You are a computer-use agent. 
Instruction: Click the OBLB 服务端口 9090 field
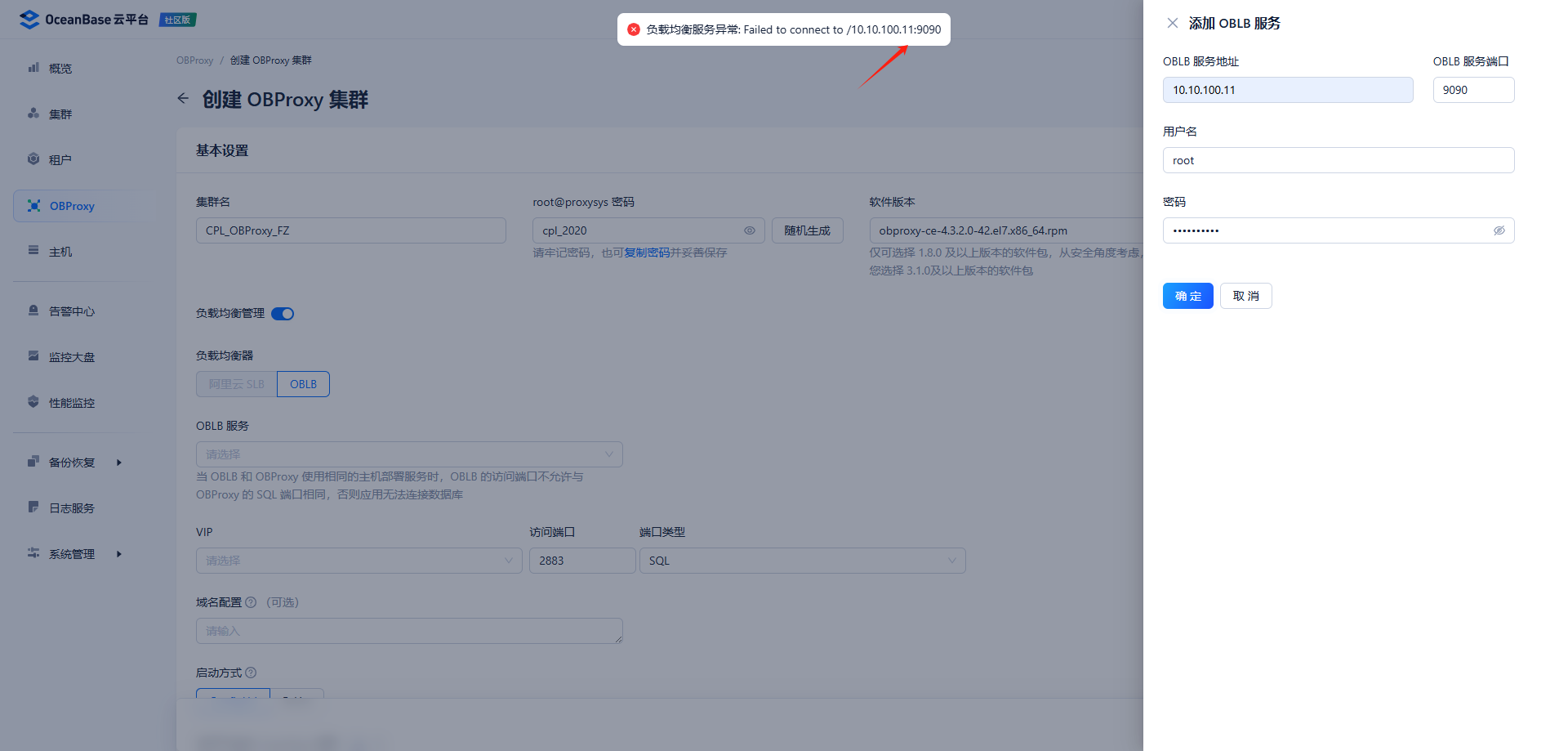click(x=1473, y=90)
